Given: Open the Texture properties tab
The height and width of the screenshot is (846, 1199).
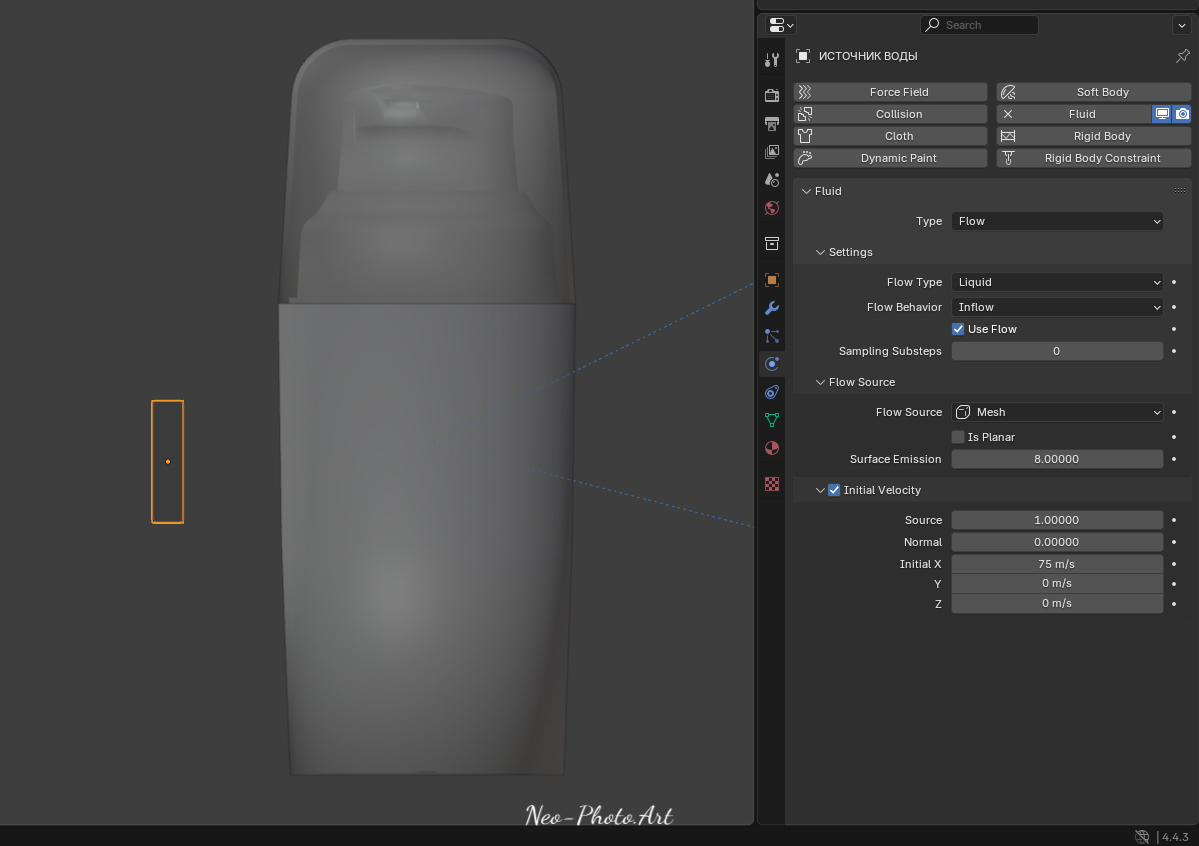Looking at the screenshot, I should (772, 484).
